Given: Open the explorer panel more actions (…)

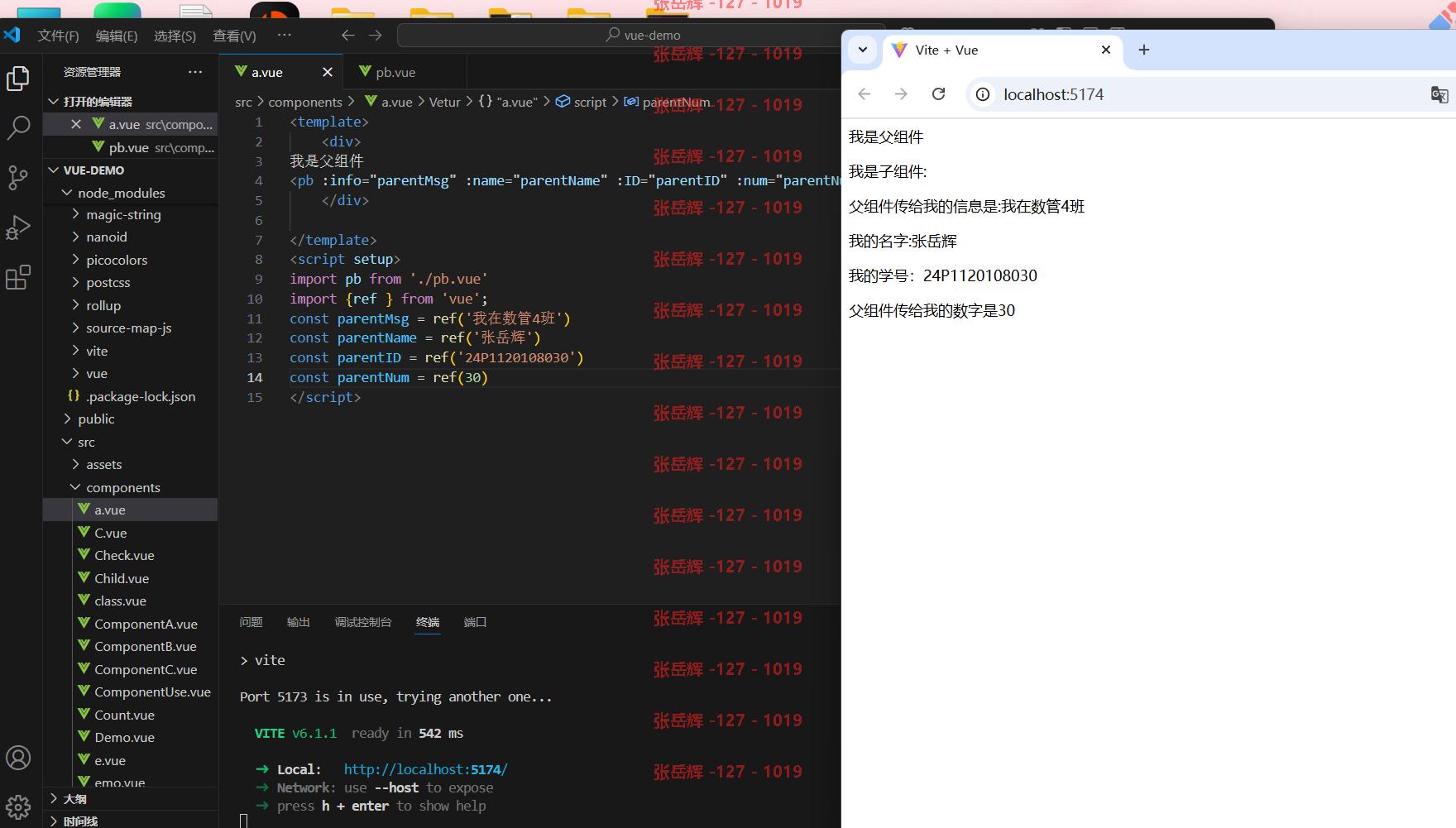Looking at the screenshot, I should (195, 72).
